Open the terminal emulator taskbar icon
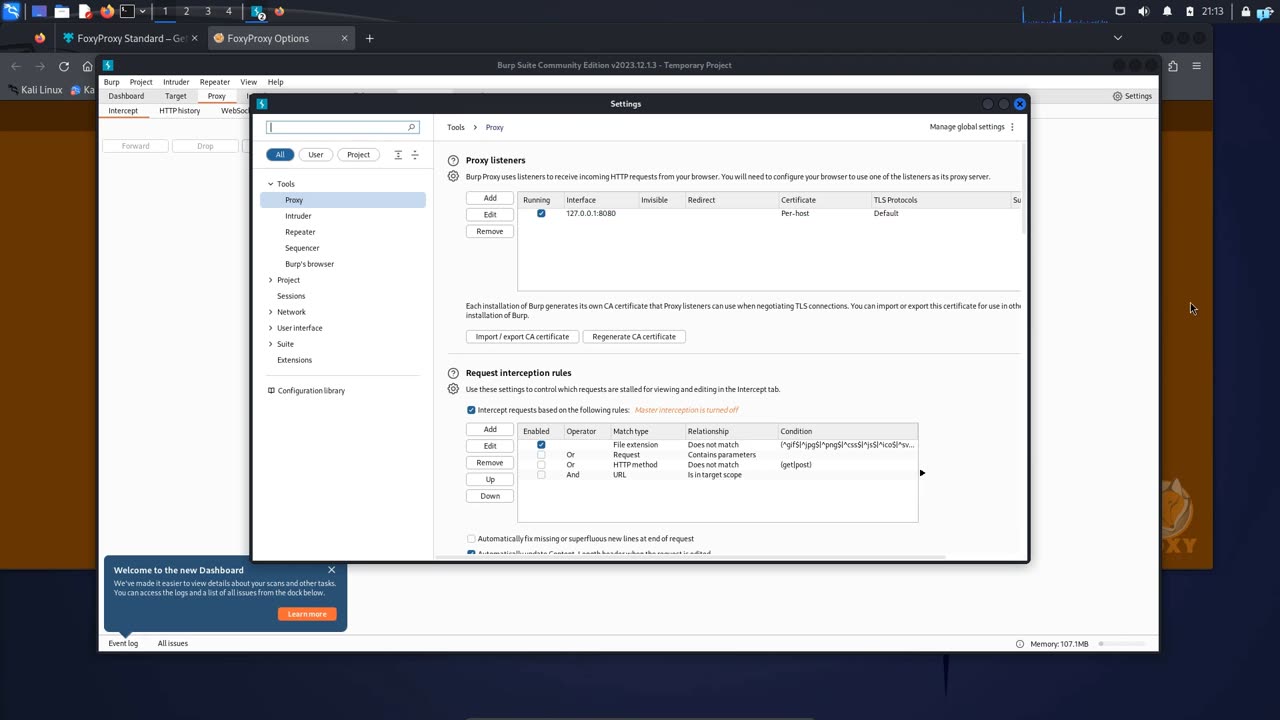The height and width of the screenshot is (720, 1280). point(127,11)
